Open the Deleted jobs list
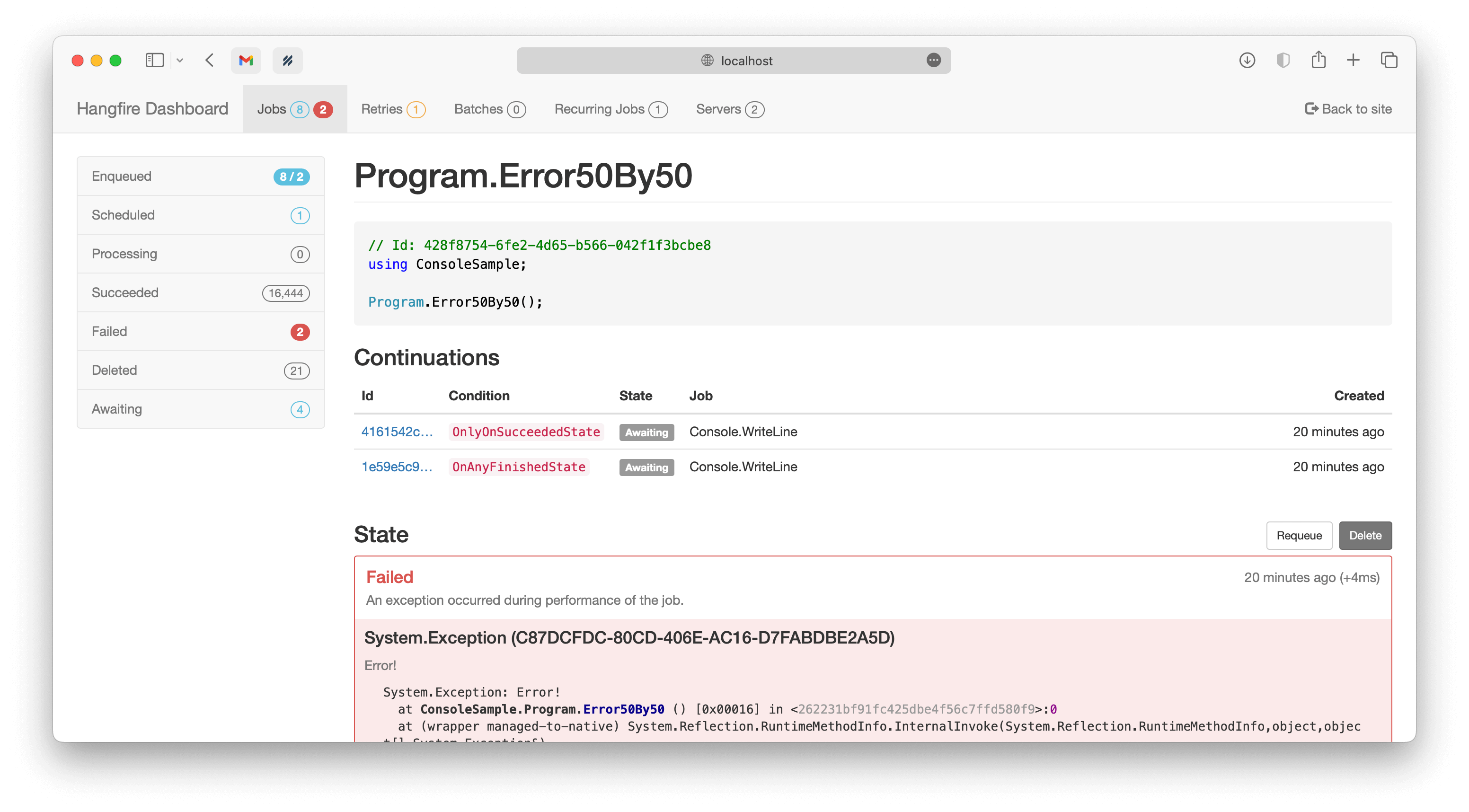 coord(201,370)
